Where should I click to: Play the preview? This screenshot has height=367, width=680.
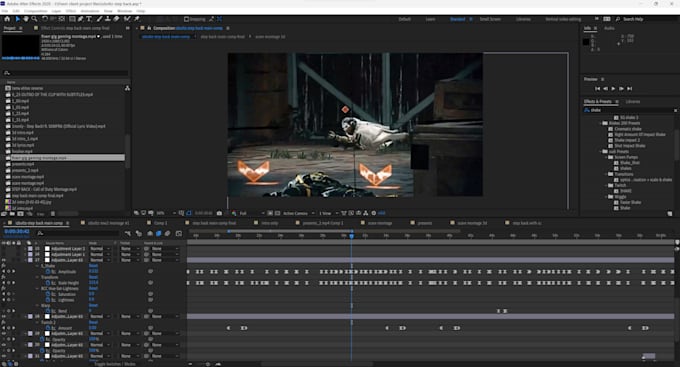coord(613,88)
